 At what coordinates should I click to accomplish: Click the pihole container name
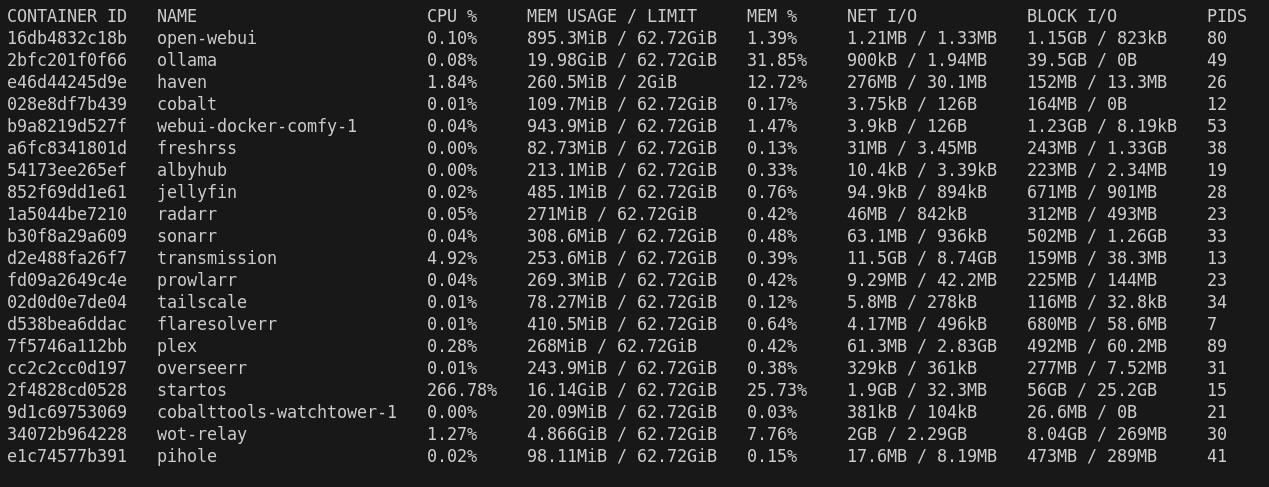tap(186, 456)
